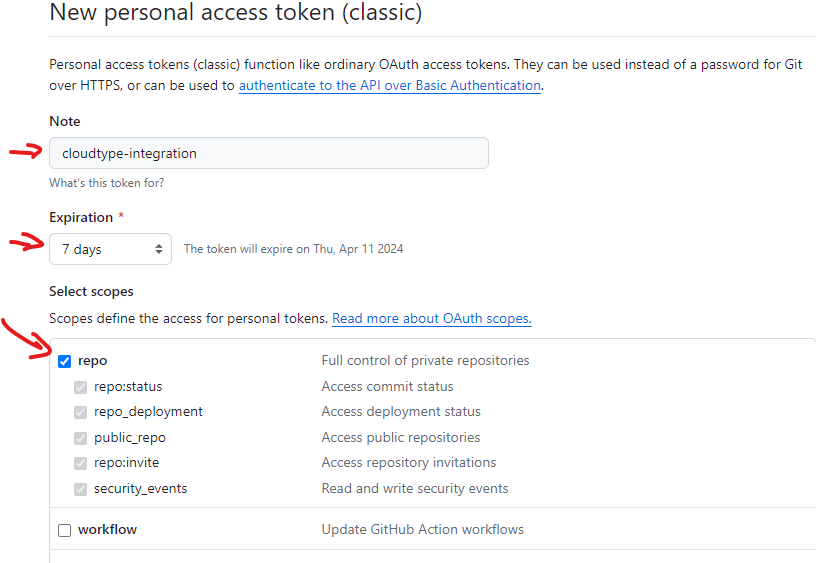The width and height of the screenshot is (816, 563).
Task: Toggle the 'public_repo' checkbox
Action: (81, 438)
